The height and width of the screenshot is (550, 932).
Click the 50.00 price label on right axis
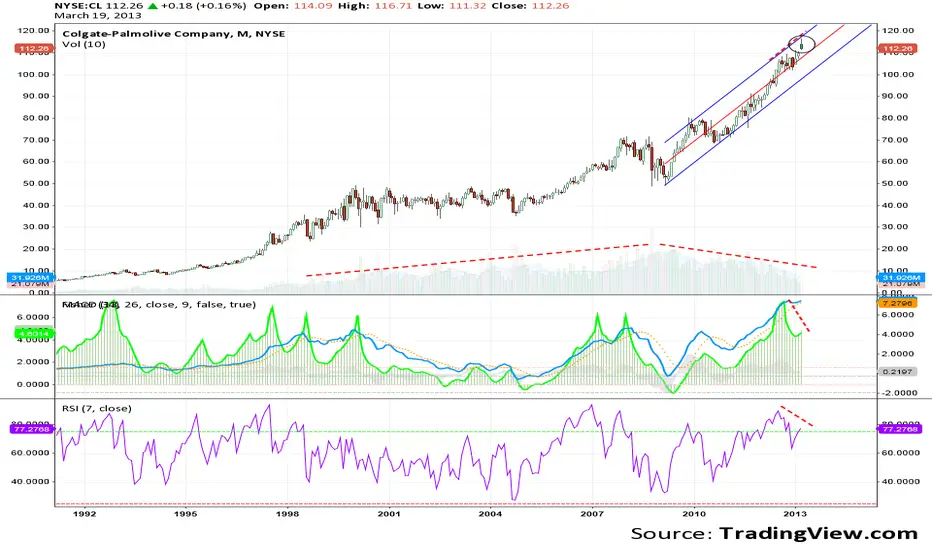coord(895,183)
